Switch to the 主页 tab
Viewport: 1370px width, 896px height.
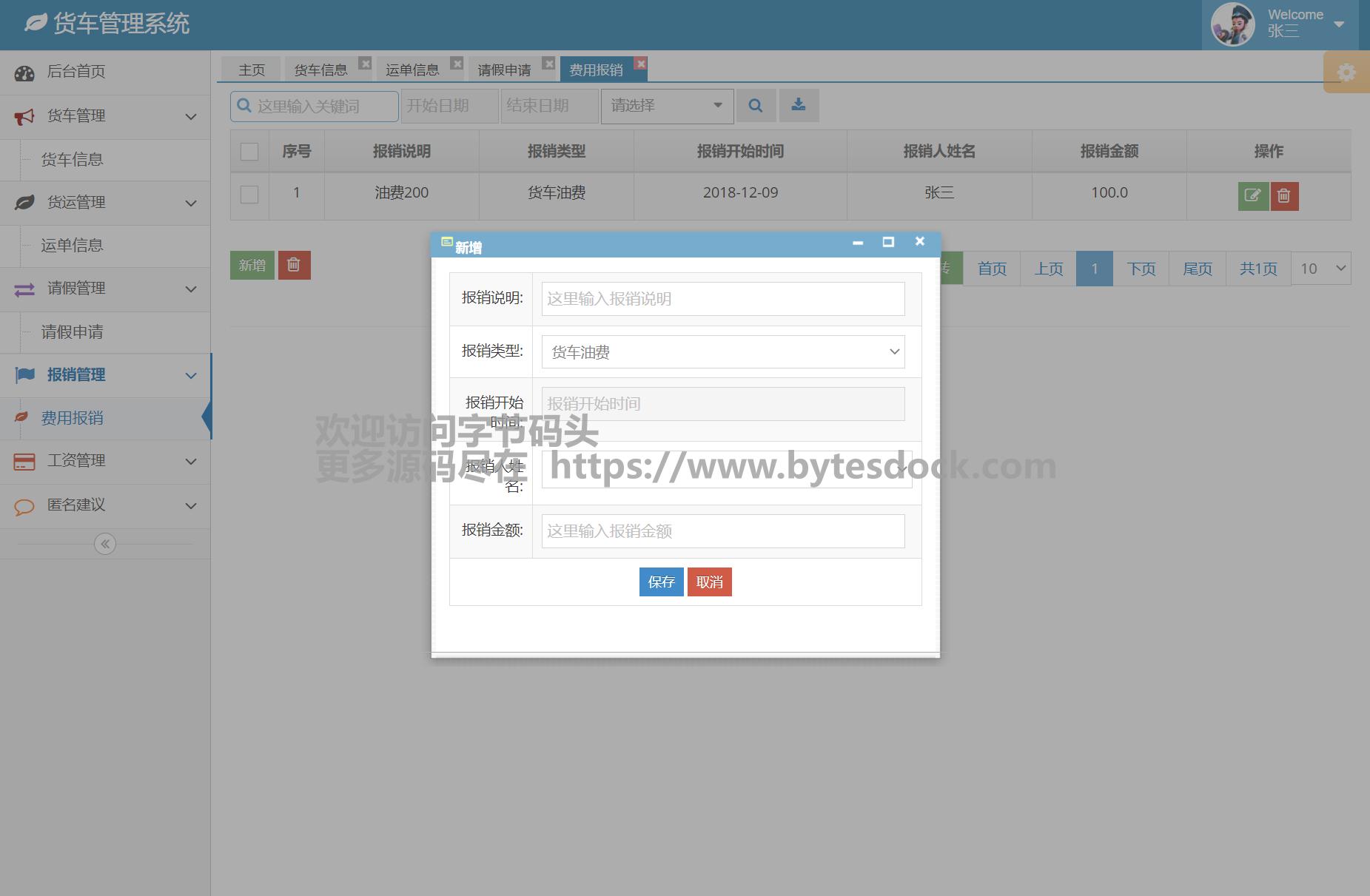tap(252, 70)
